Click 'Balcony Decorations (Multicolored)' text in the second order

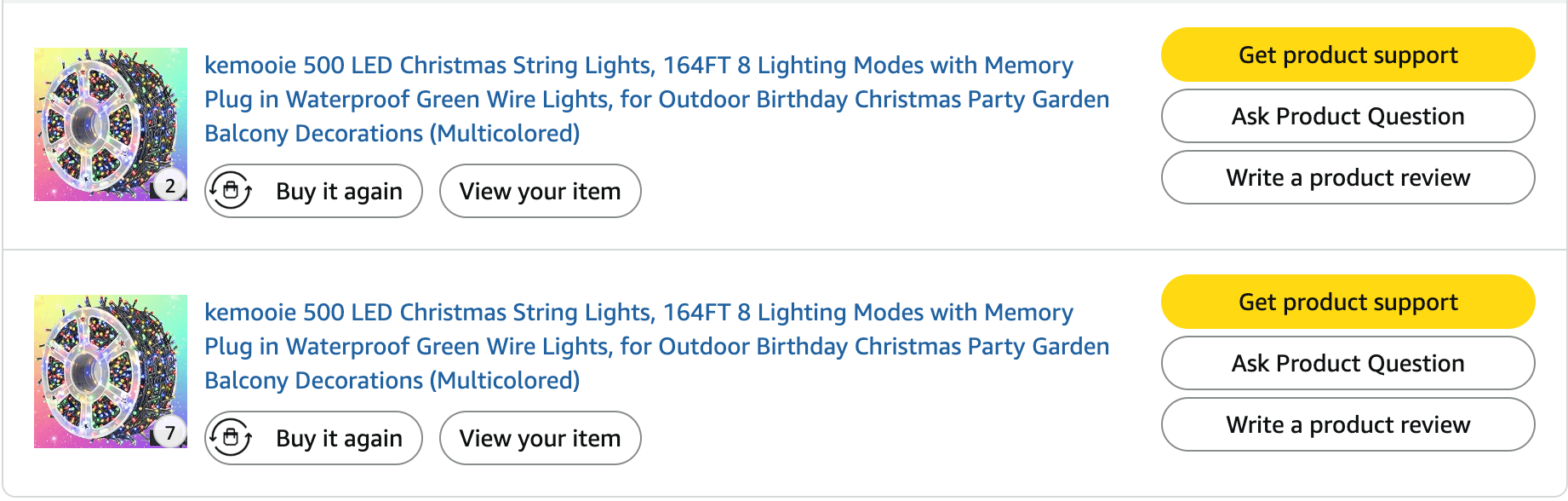tap(392, 381)
